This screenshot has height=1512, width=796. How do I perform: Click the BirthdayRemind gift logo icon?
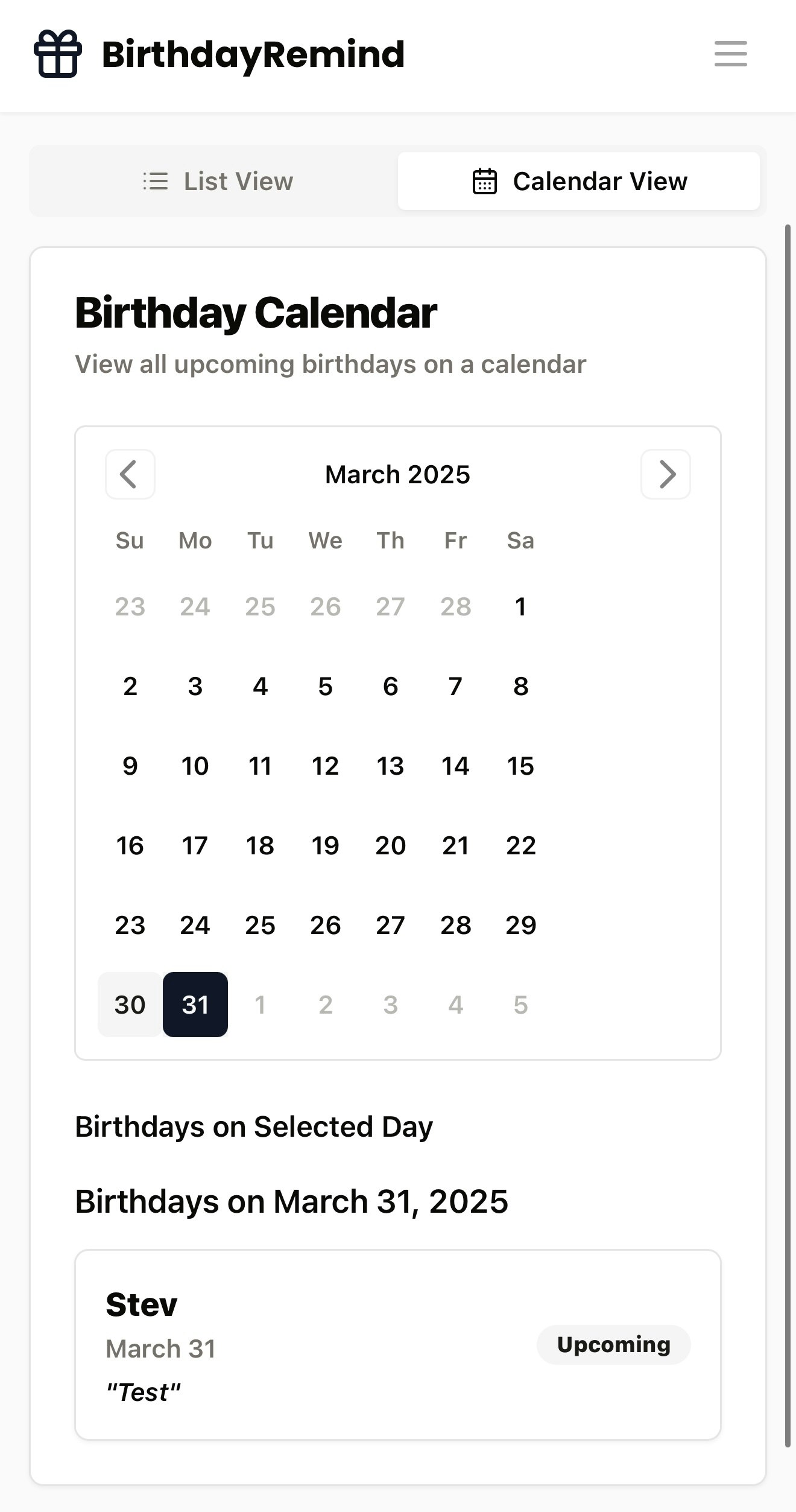coord(57,54)
